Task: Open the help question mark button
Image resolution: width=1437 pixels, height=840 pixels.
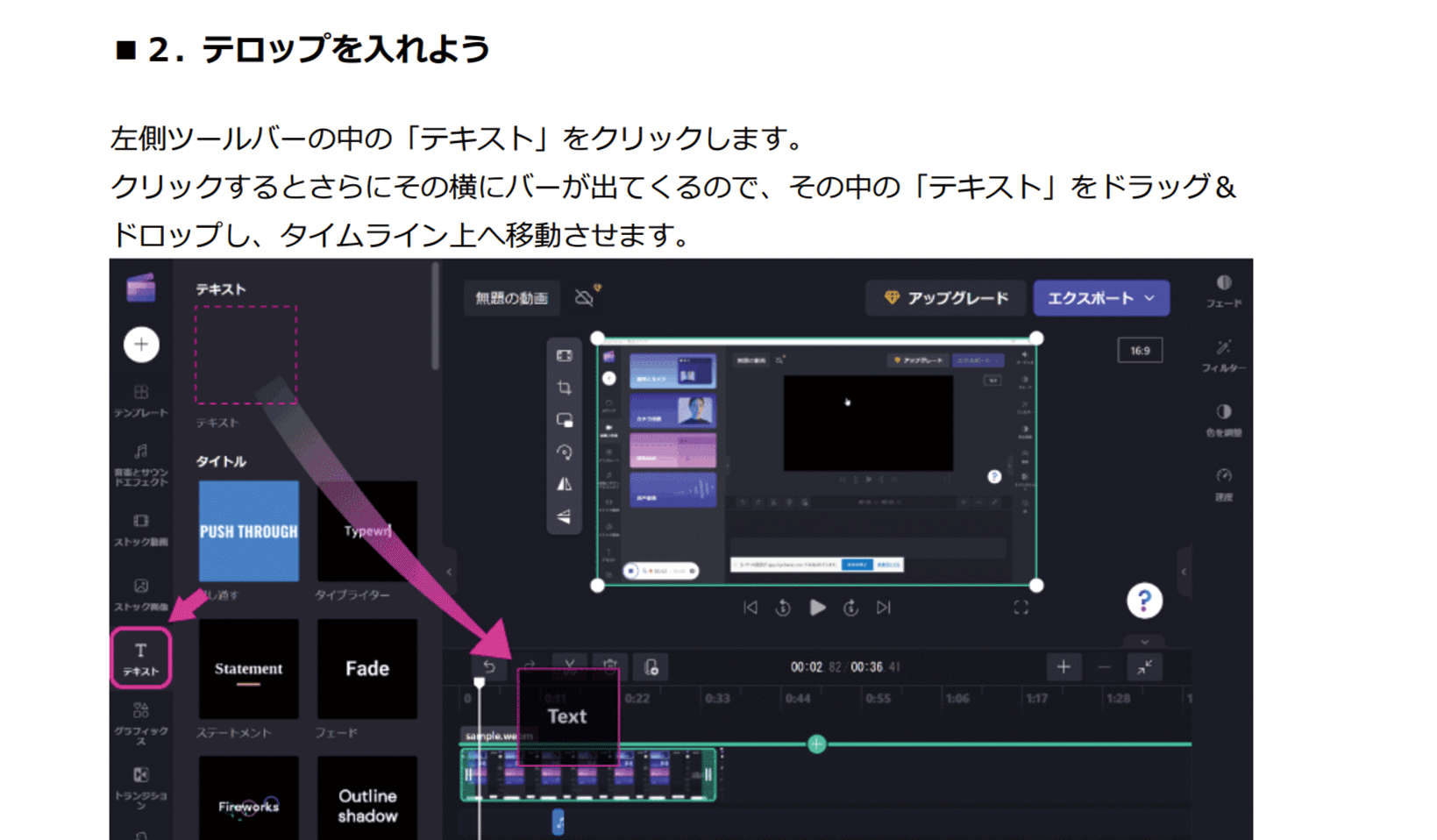Action: (x=1144, y=602)
